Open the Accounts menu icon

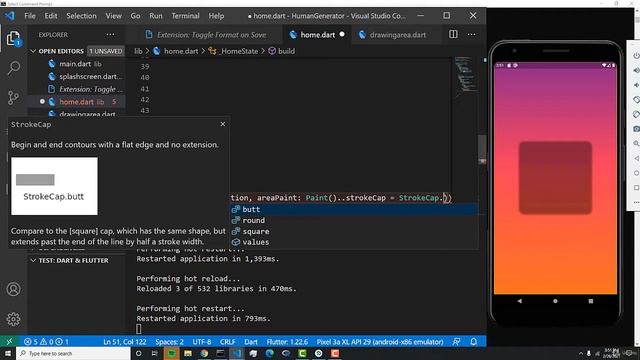tap(13, 289)
